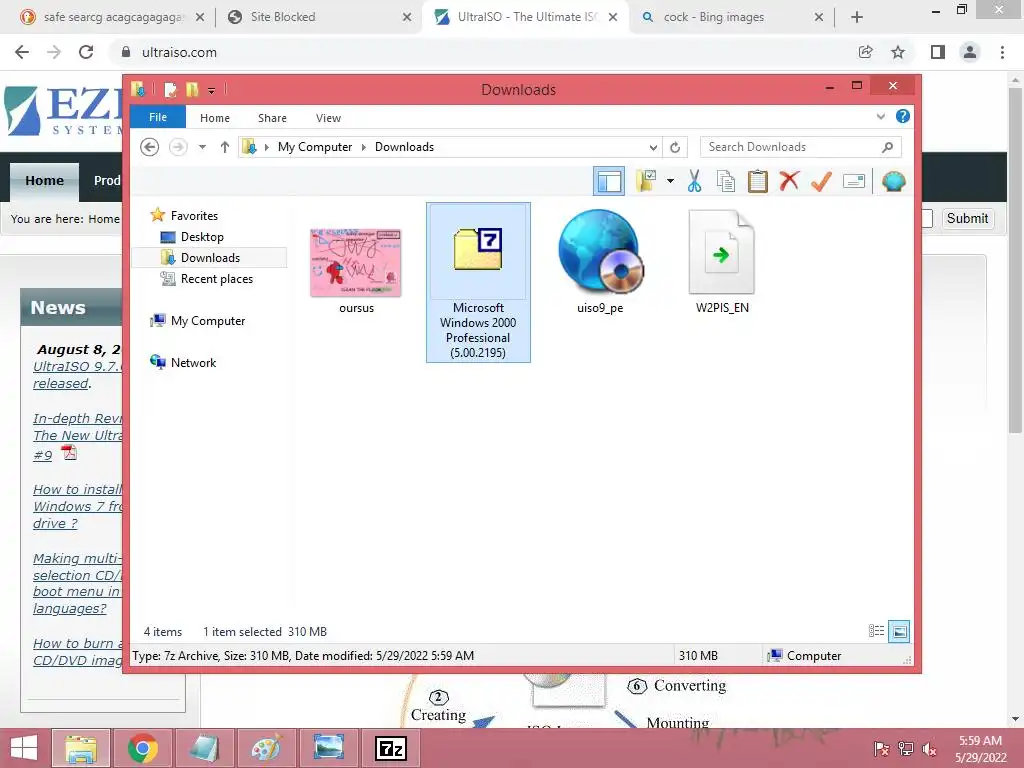Viewport: 1024px width, 768px height.
Task: Click the red X Delete icon
Action: click(789, 180)
